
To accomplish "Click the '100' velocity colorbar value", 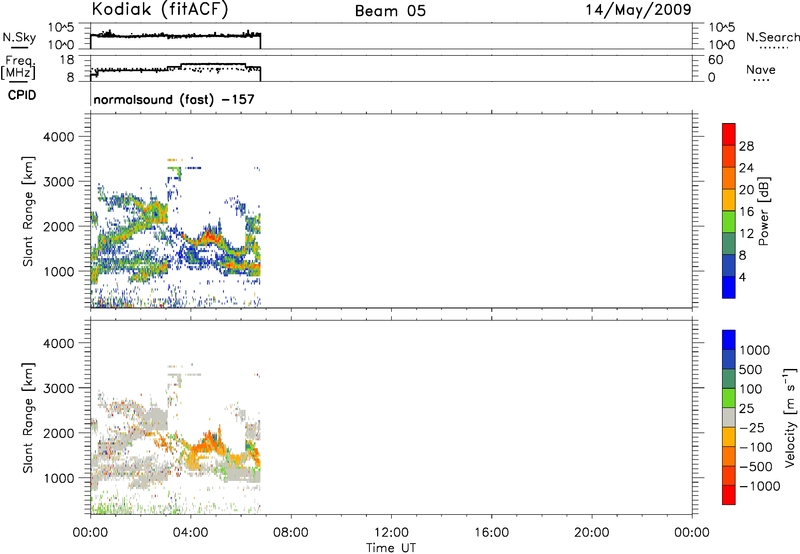I will pos(751,389).
